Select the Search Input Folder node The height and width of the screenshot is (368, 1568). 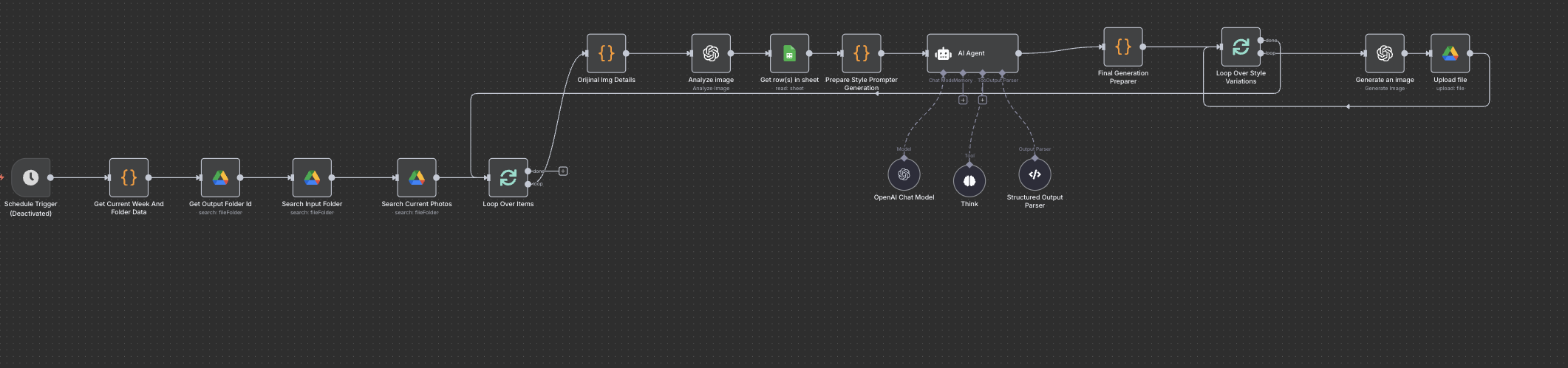point(312,177)
